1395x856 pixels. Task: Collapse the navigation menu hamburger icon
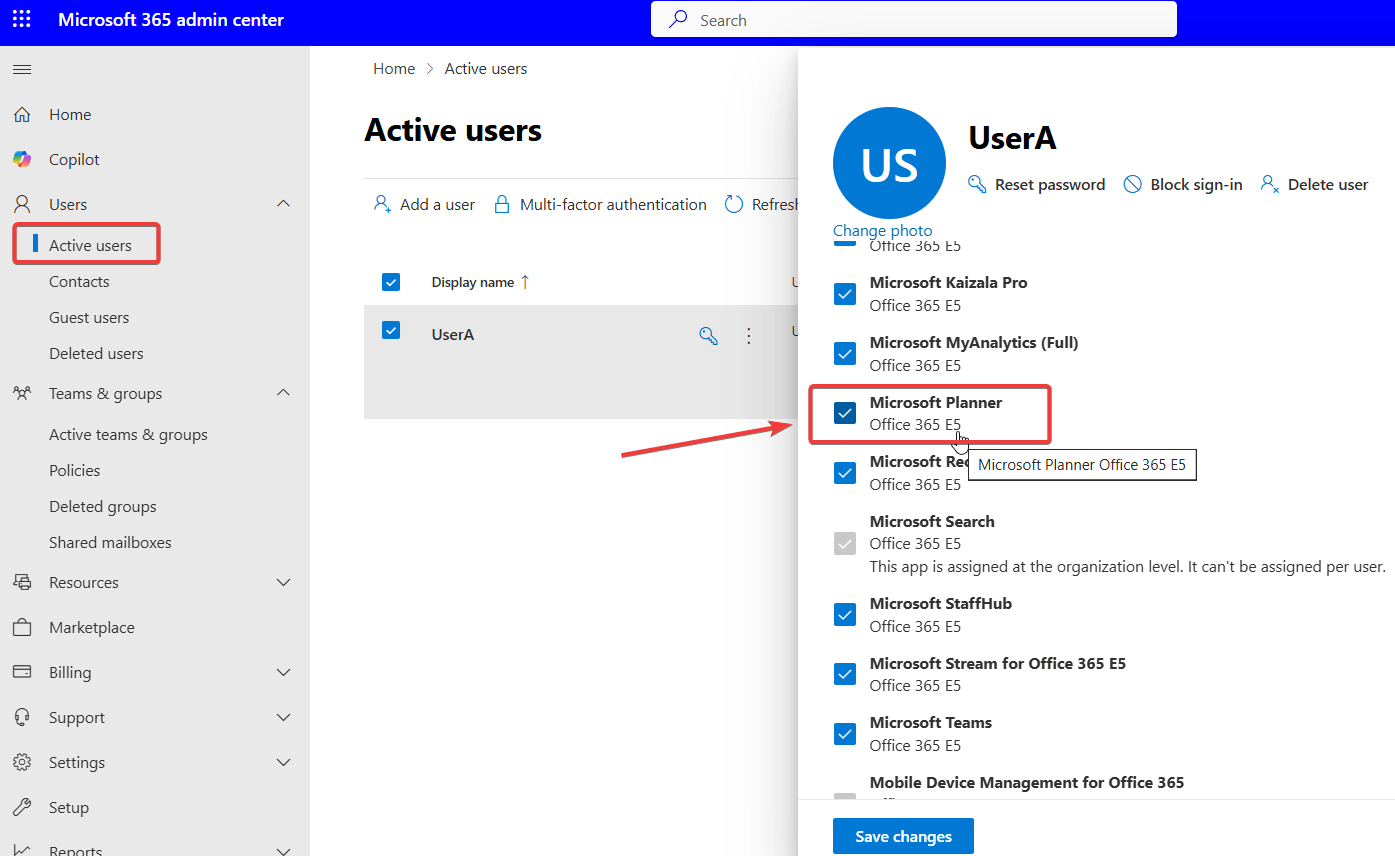(x=22, y=69)
